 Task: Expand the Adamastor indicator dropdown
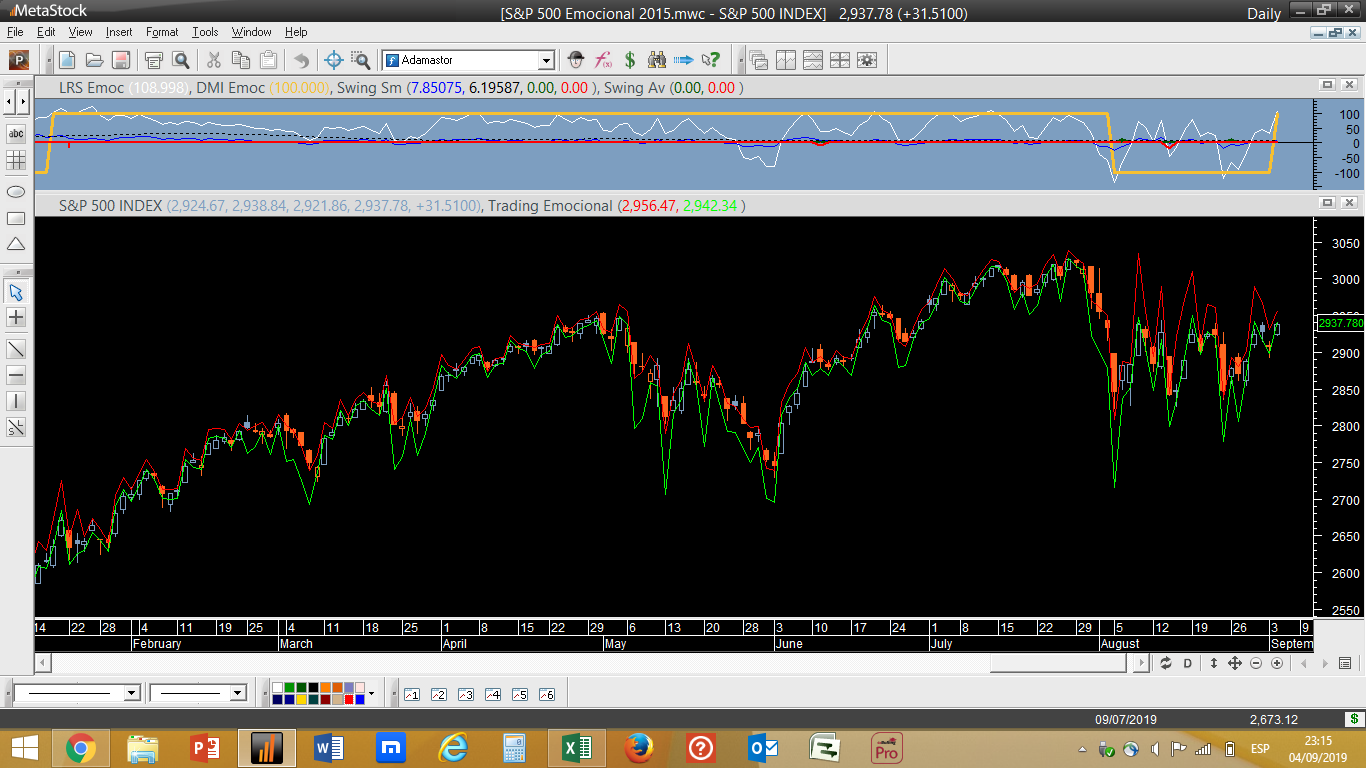point(546,60)
